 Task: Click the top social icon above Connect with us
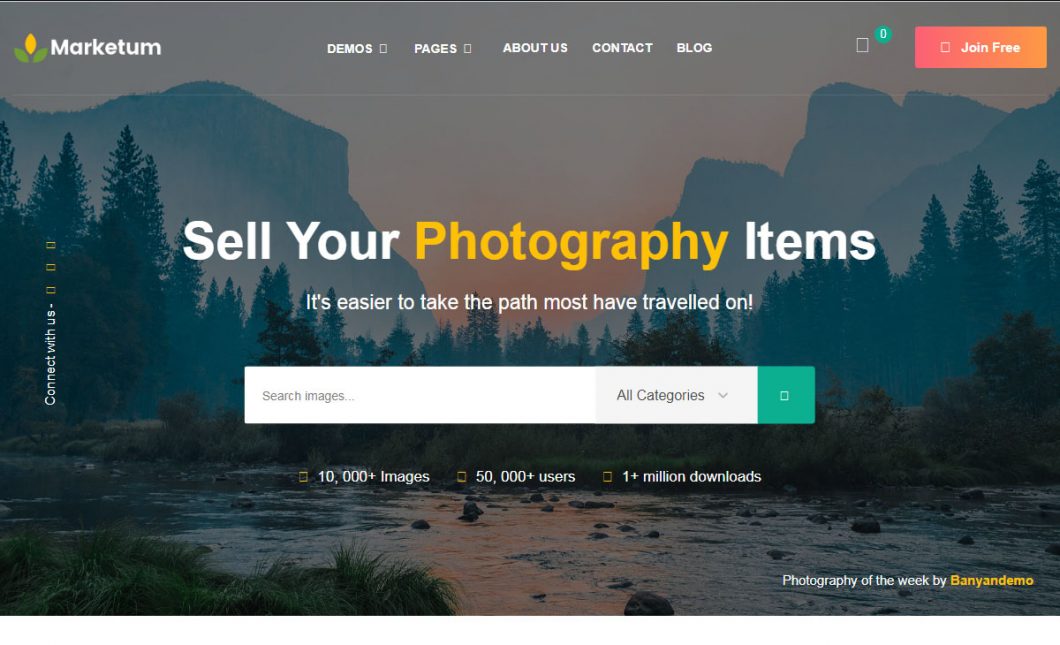click(51, 245)
